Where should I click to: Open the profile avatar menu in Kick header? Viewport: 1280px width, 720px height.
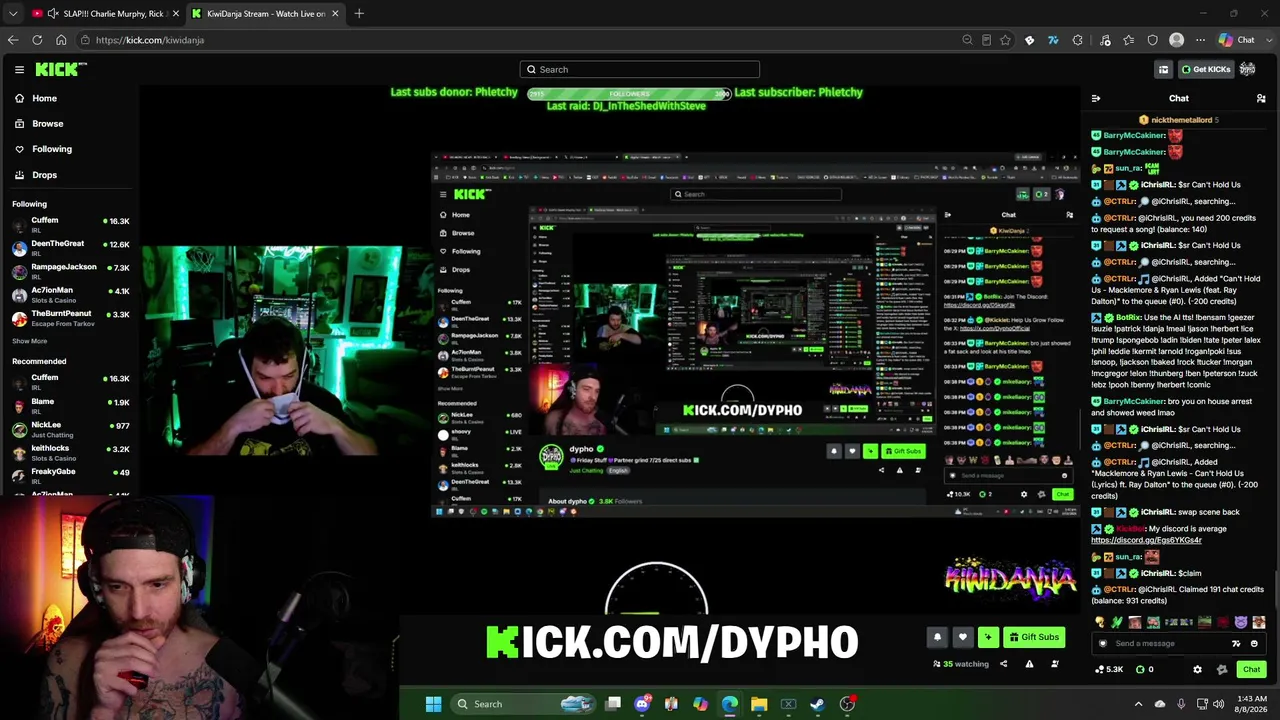pyautogui.click(x=1247, y=69)
